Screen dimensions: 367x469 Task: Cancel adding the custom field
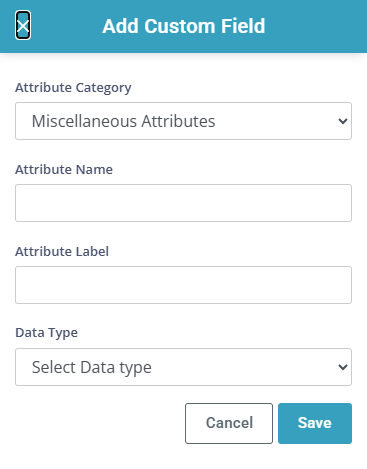229,423
